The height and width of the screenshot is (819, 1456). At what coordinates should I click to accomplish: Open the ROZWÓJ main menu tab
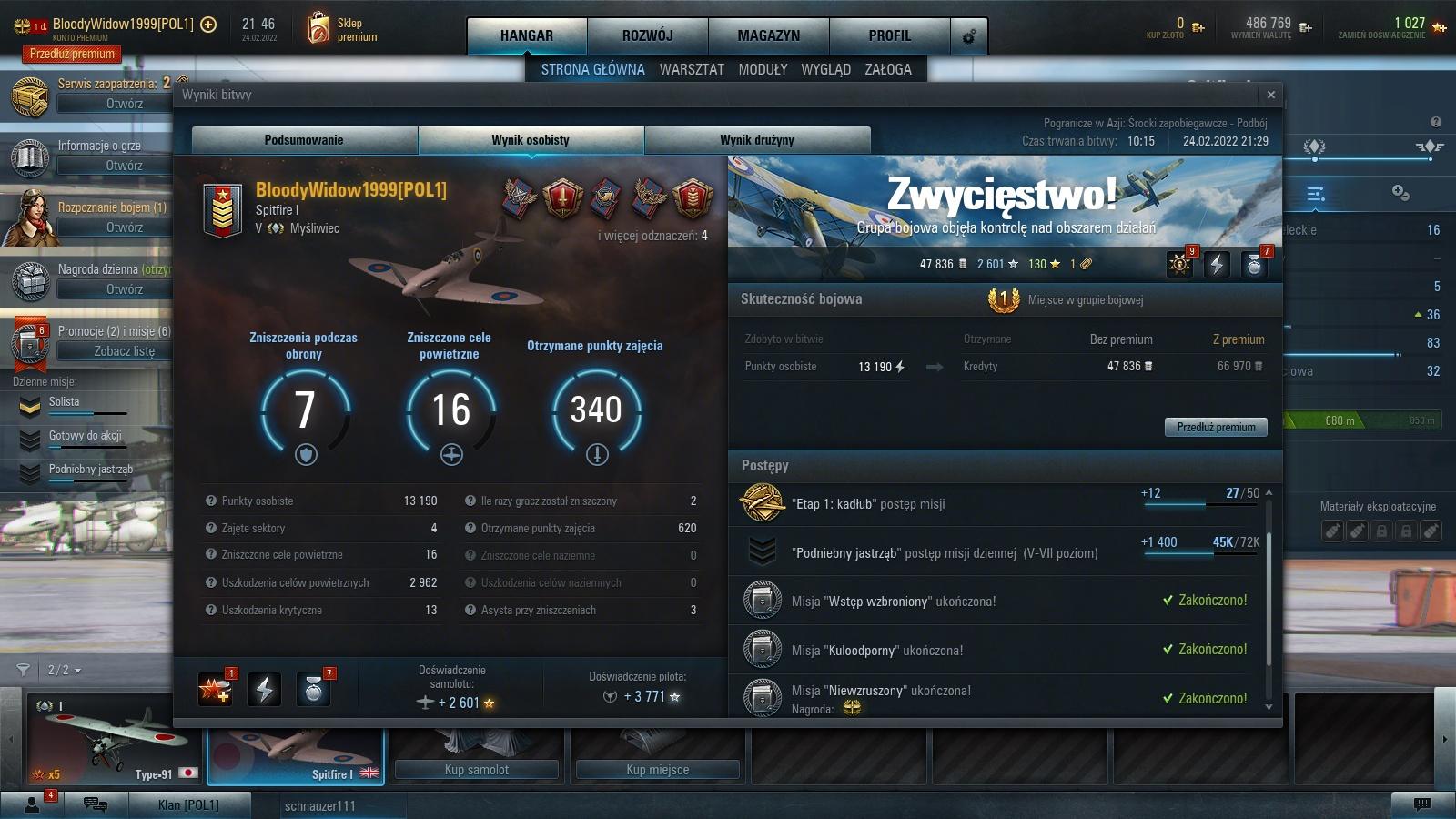[648, 36]
